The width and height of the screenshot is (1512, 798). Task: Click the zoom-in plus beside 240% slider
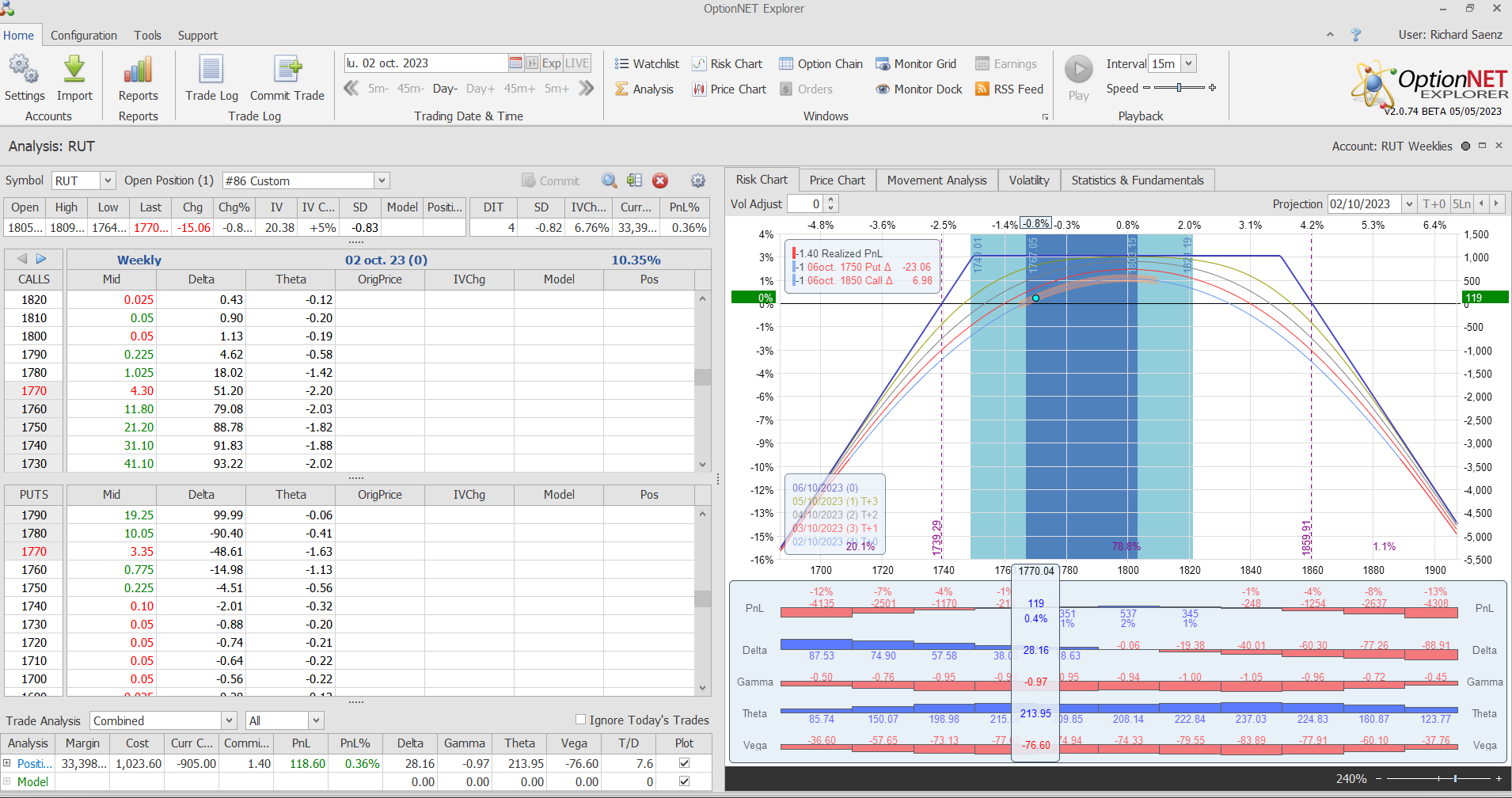1499,779
